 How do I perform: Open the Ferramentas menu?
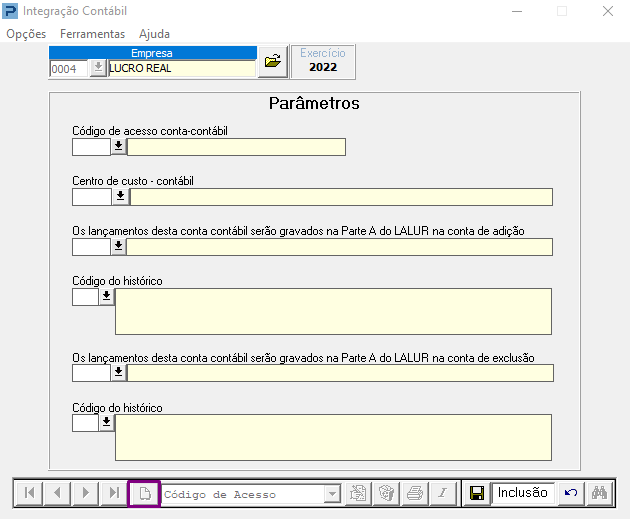pyautogui.click(x=92, y=34)
